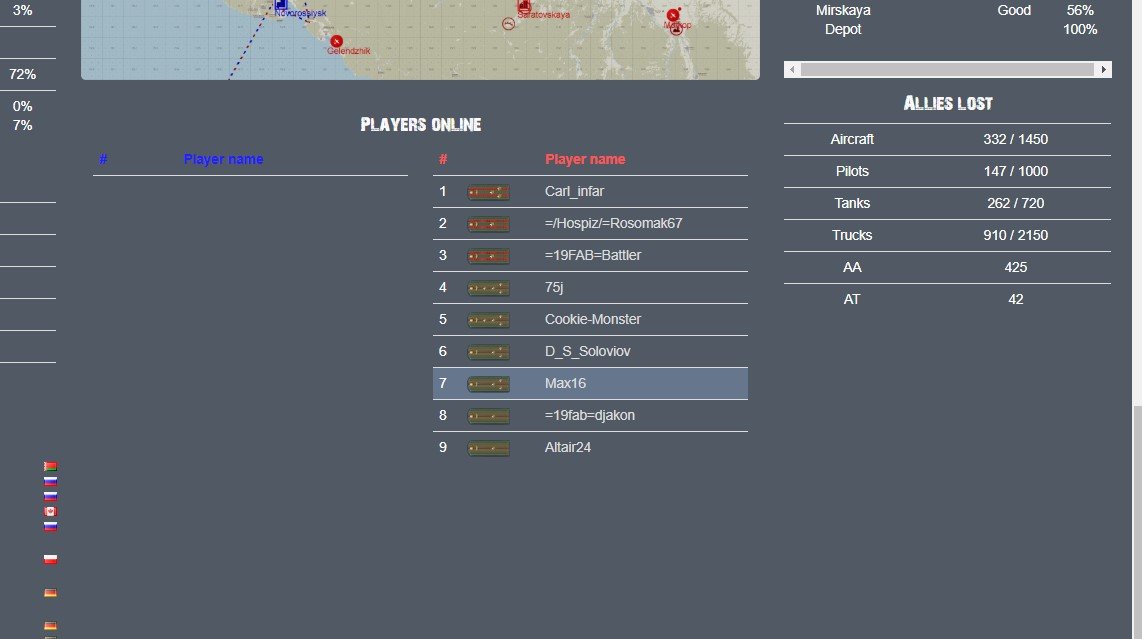
Task: Open =19FAB=Battler player entry
Action: (x=593, y=256)
